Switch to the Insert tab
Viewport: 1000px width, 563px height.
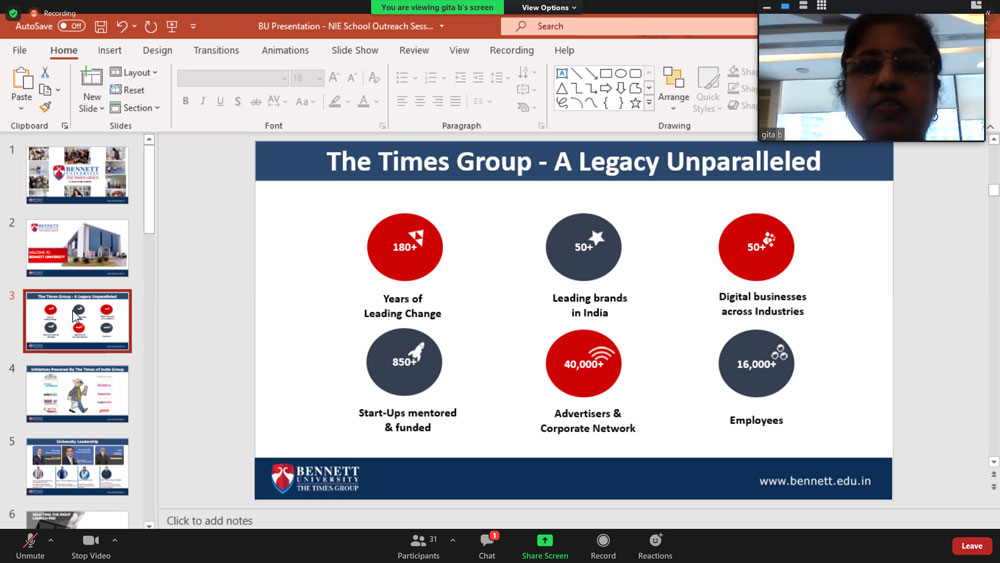110,50
